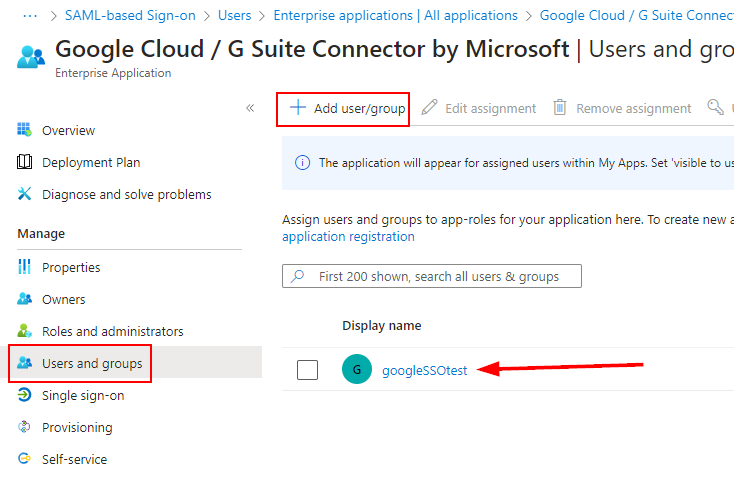Open the googleSSOtest user link

click(424, 370)
